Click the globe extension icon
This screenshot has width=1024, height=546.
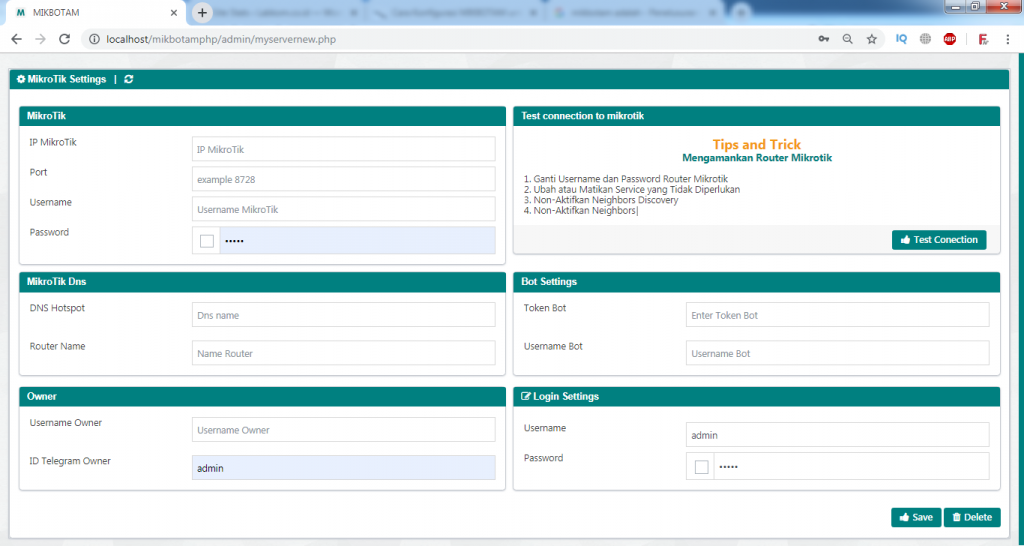(925, 39)
